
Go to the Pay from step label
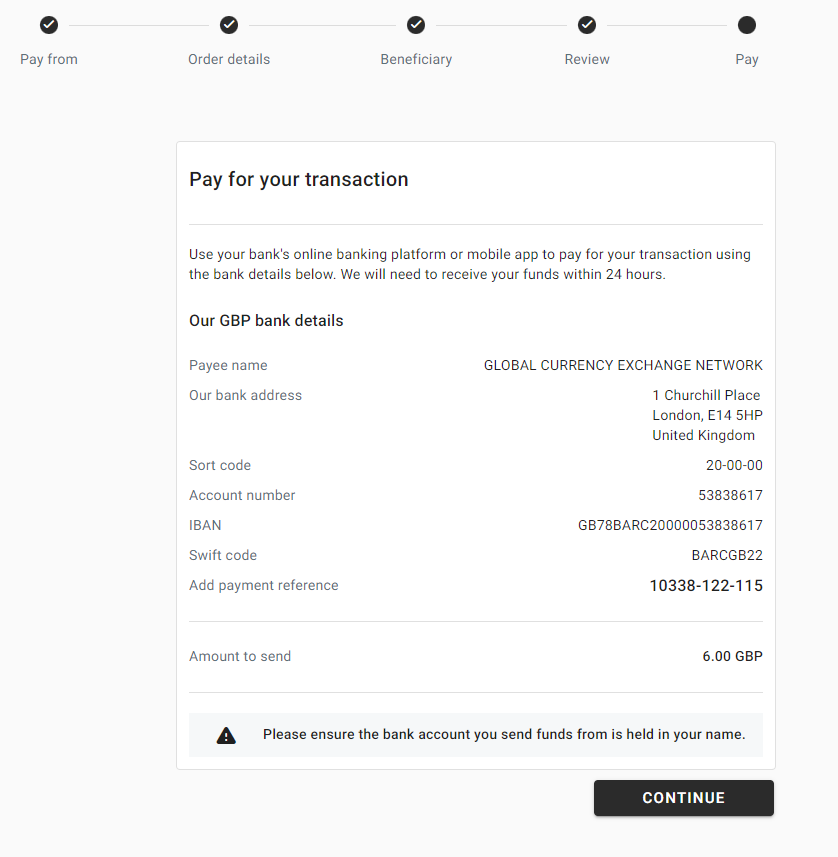point(49,59)
